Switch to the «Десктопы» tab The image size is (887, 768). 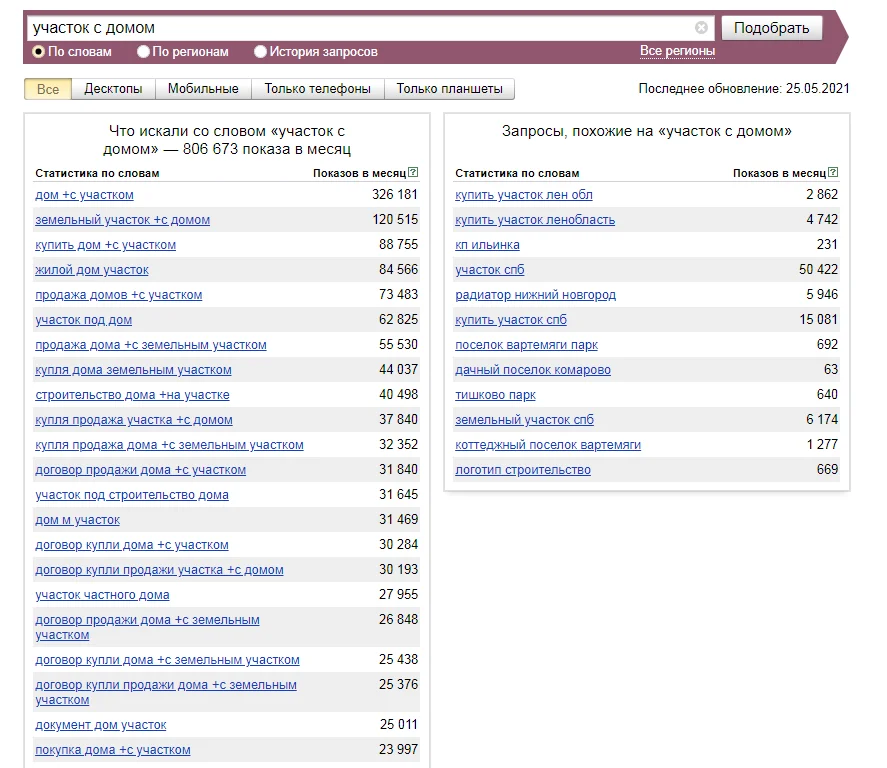pyautogui.click(x=112, y=89)
